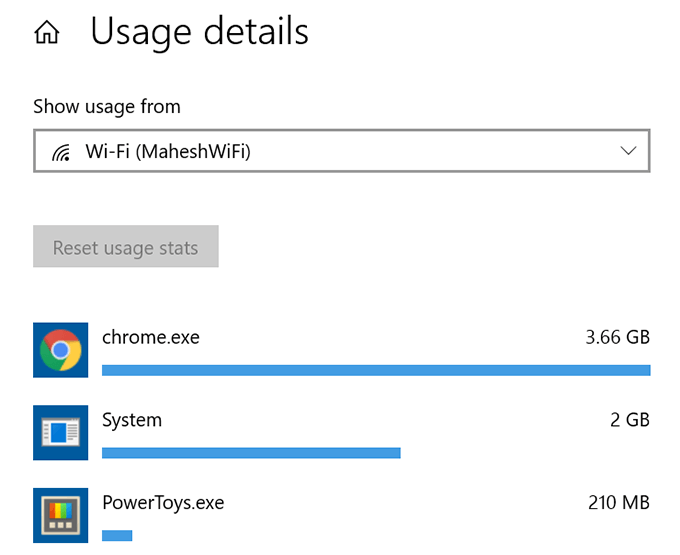Viewport: 680px width, 555px height.
Task: Click the PowerToys app icon
Action: (x=61, y=515)
